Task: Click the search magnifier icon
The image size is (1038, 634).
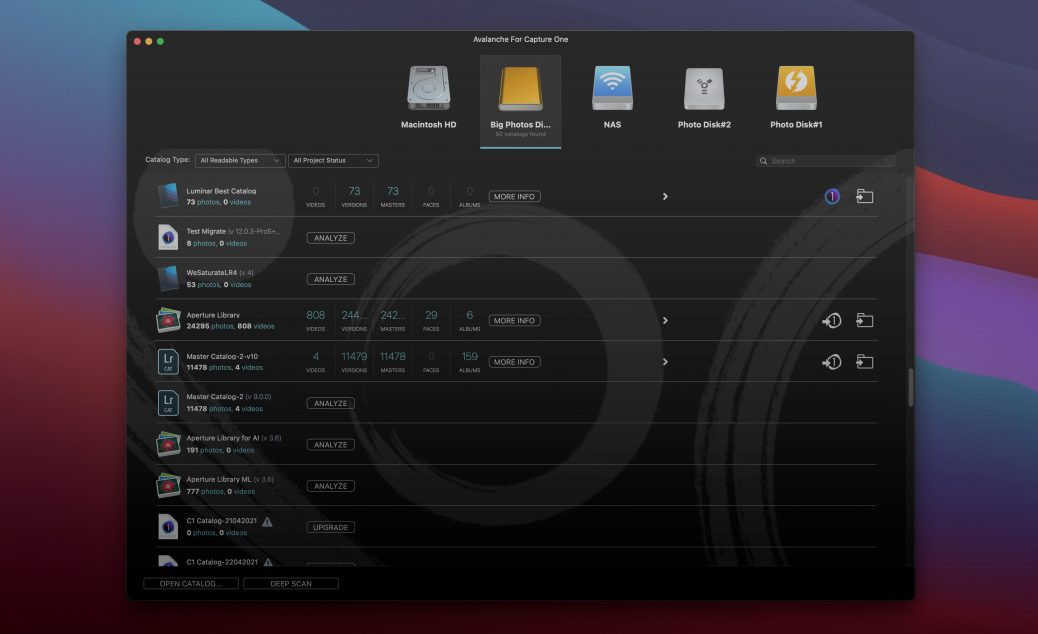Action: 763,161
